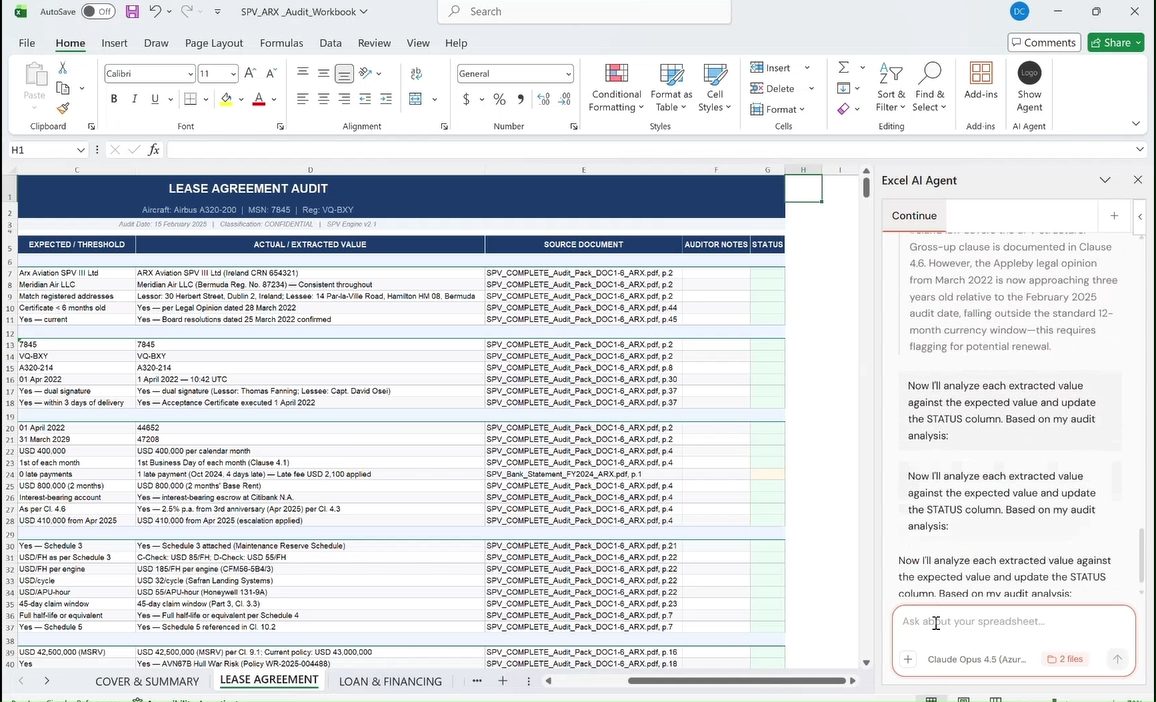1156x702 pixels.
Task: Click the Comma Style icon
Action: [x=520, y=99]
